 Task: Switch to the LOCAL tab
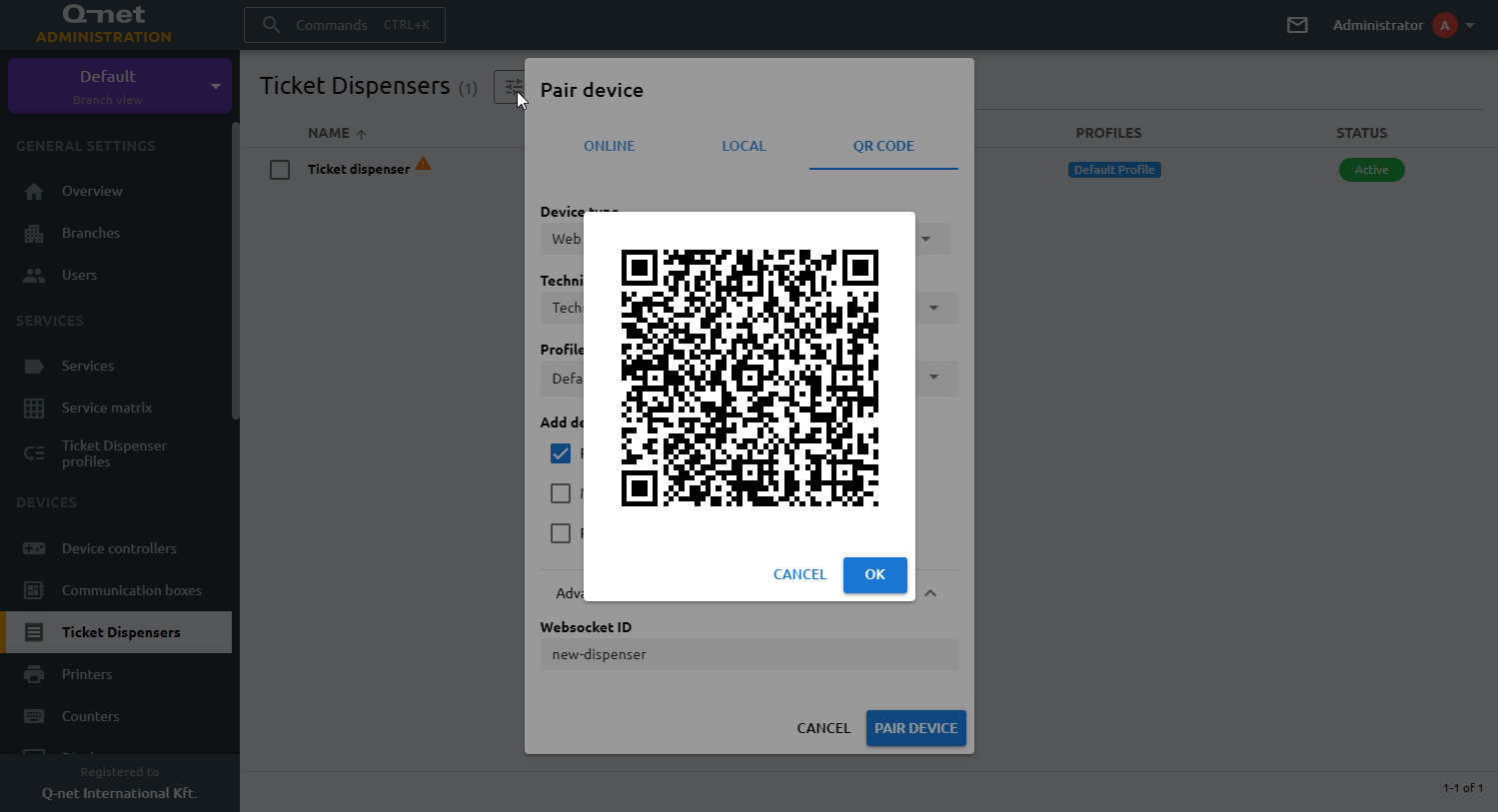(744, 146)
